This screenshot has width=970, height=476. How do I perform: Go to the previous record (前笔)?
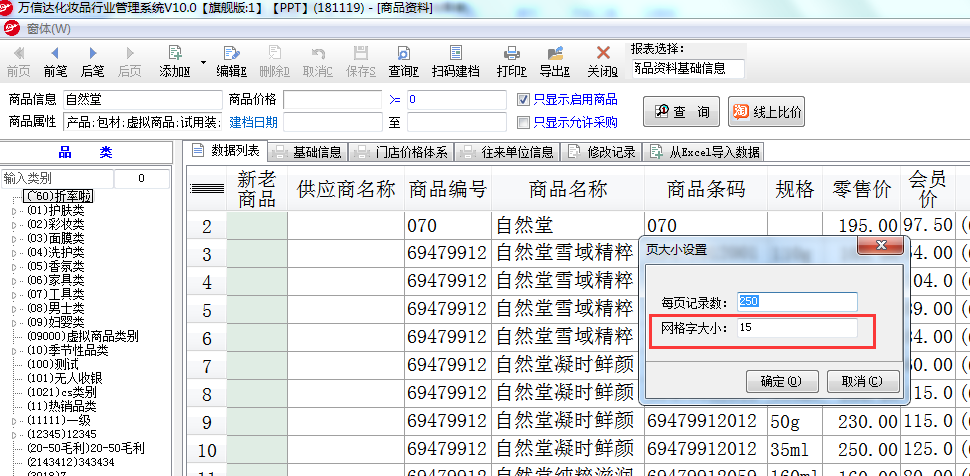click(x=56, y=62)
